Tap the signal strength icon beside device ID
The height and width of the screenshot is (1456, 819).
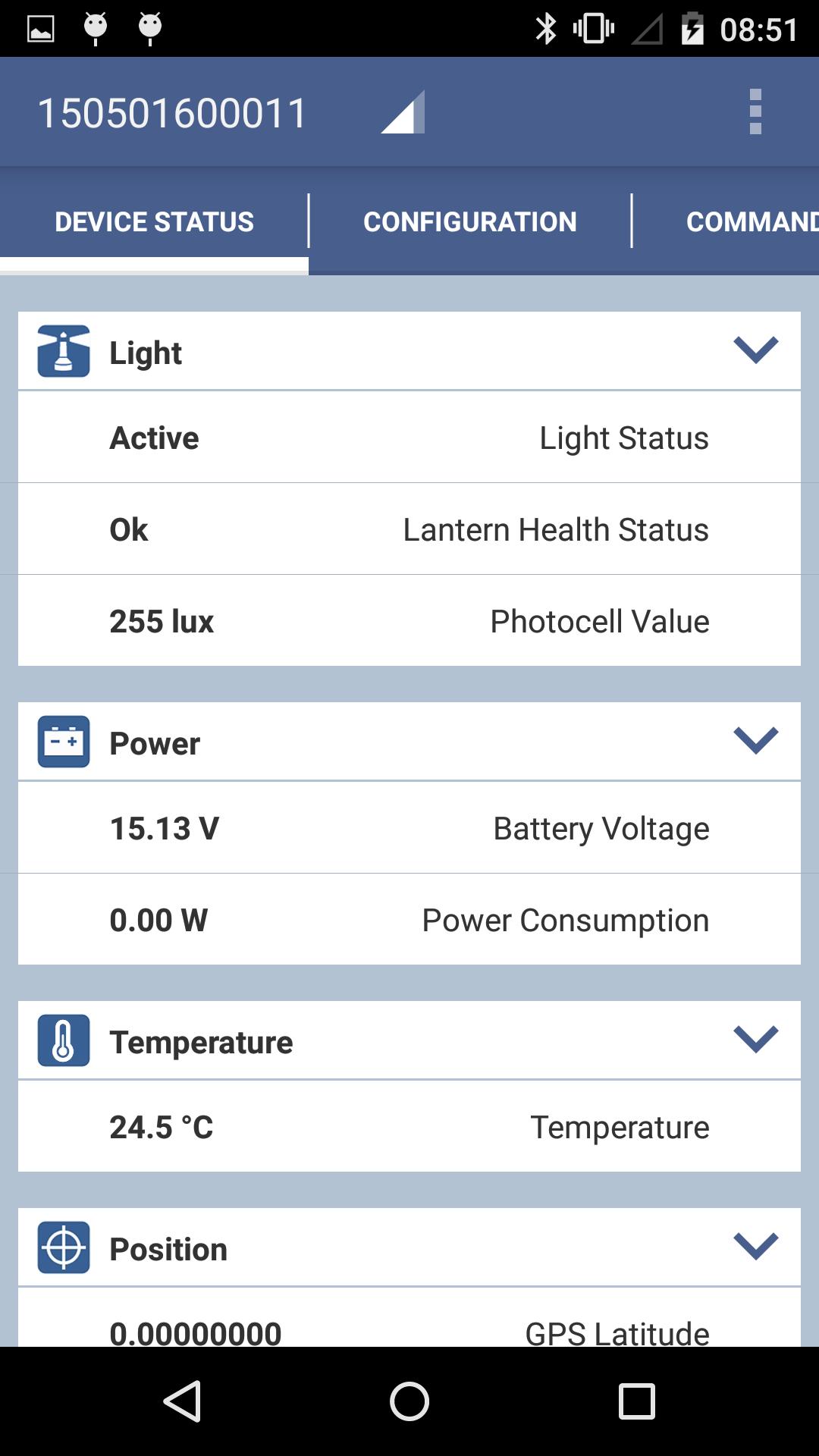[x=403, y=112]
